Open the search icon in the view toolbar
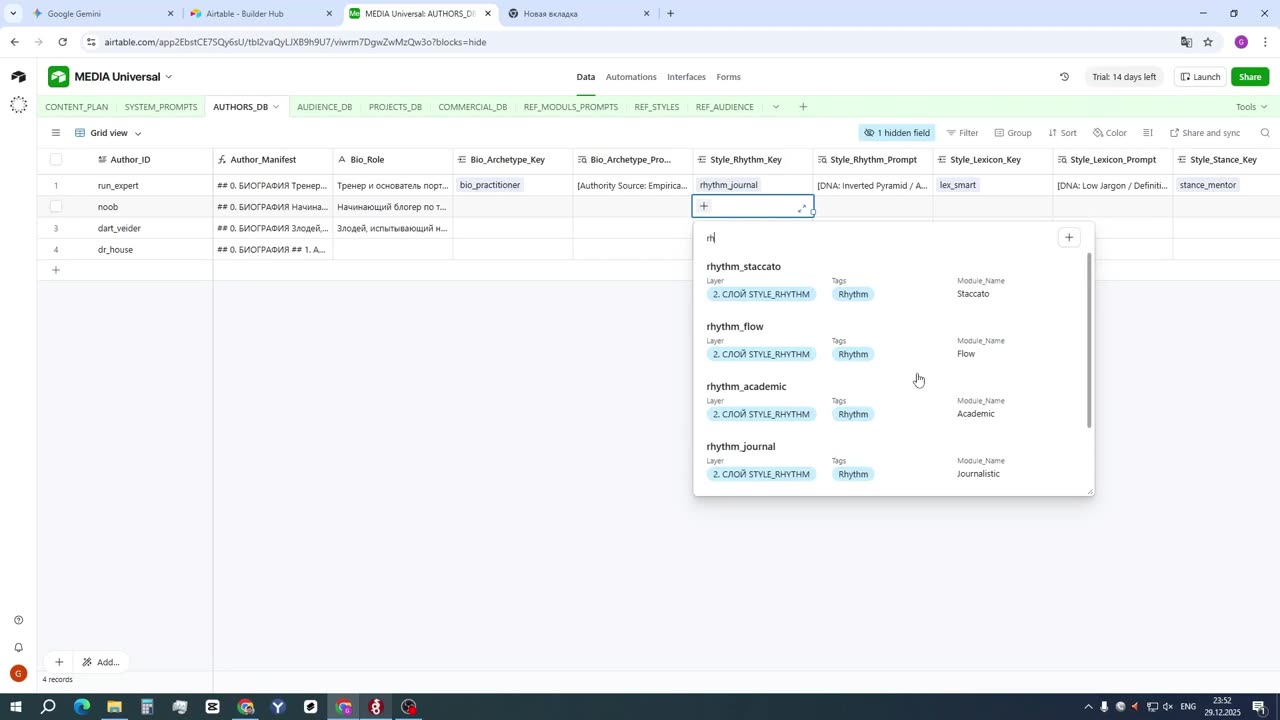Screen dimensions: 1280x720 click(x=1265, y=133)
